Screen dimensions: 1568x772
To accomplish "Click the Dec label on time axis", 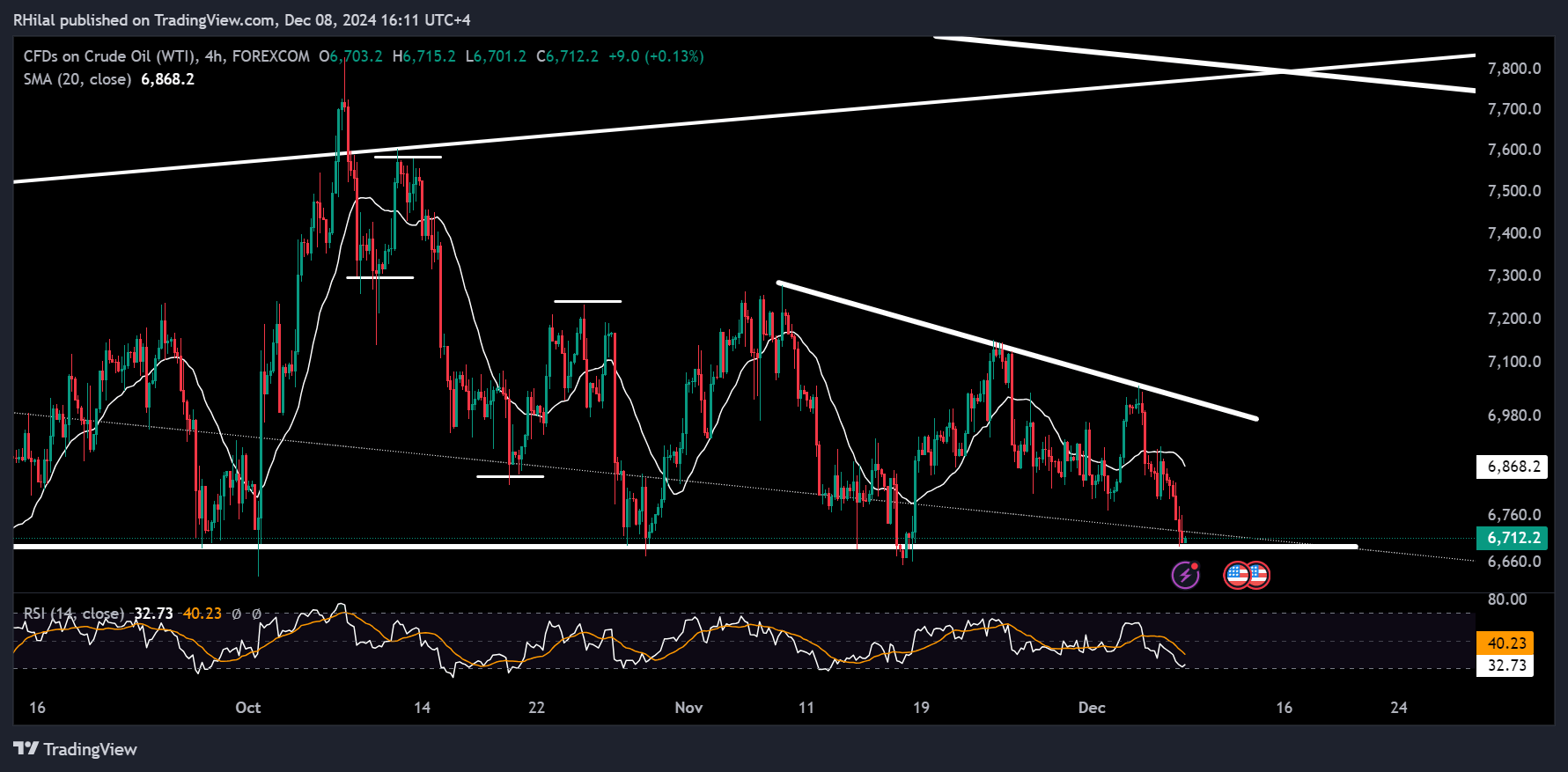I will [1092, 708].
